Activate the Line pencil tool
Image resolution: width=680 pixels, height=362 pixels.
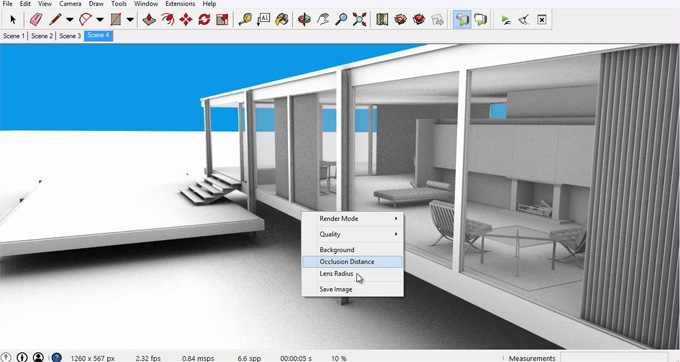coord(55,20)
